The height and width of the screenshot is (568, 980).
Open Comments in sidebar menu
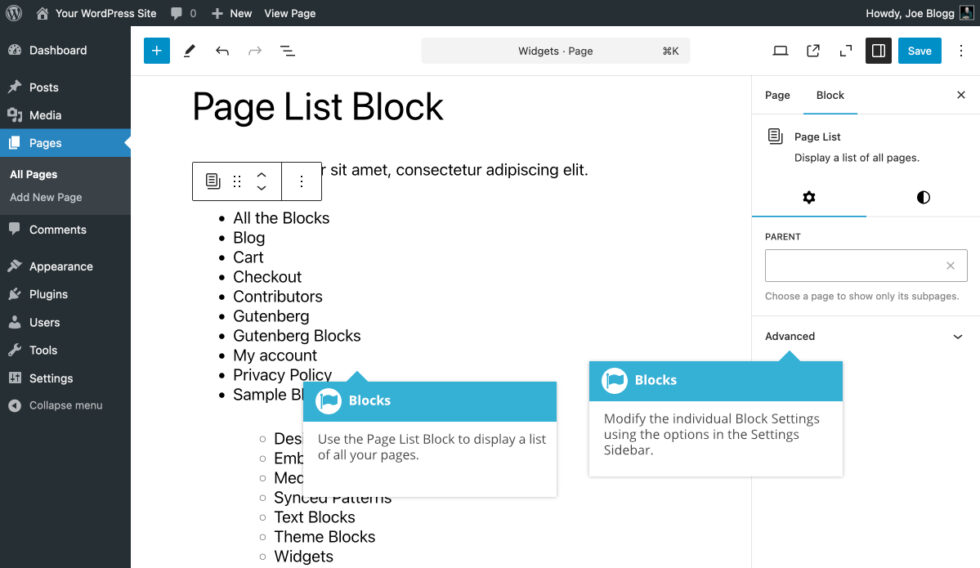[65, 229]
